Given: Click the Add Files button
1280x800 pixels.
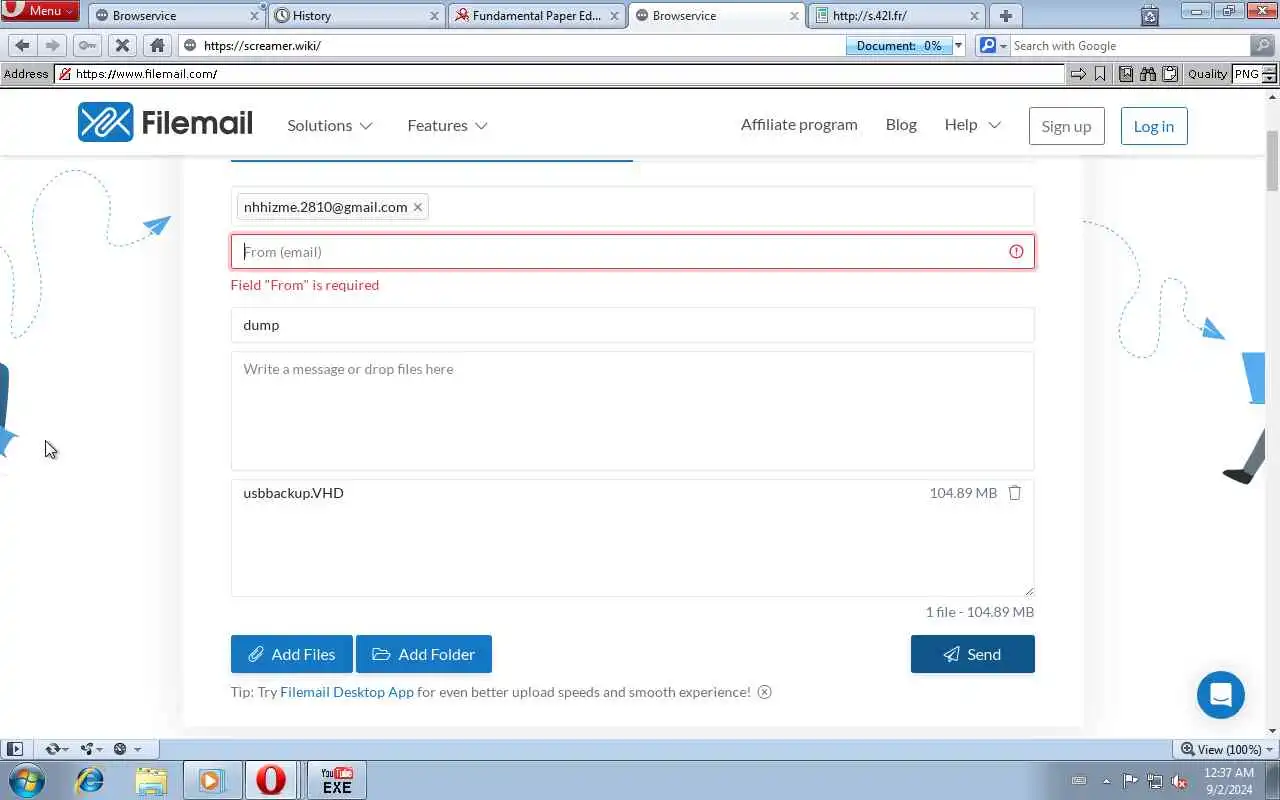Looking at the screenshot, I should click(x=292, y=654).
